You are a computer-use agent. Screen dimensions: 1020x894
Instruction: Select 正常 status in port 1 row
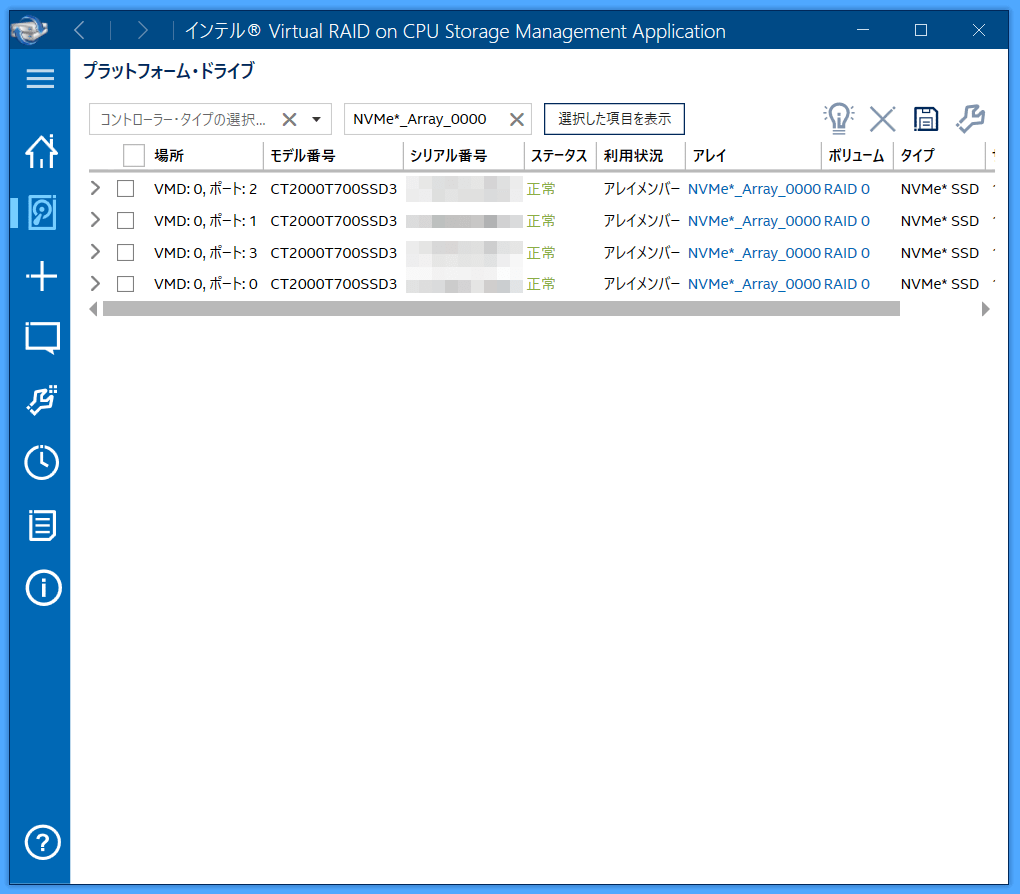tap(541, 221)
